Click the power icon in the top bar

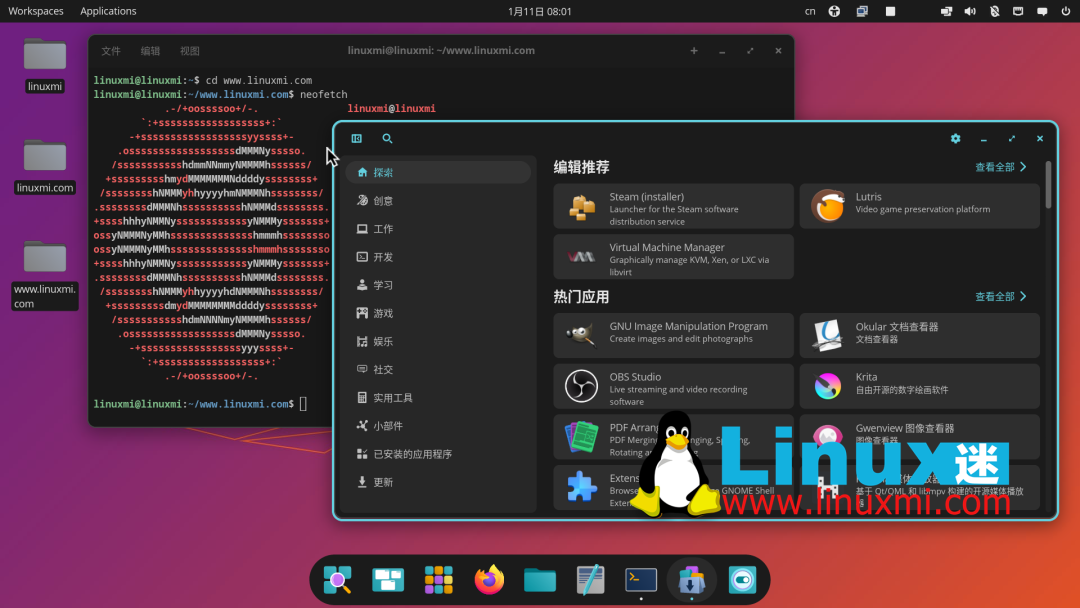pos(1065,11)
